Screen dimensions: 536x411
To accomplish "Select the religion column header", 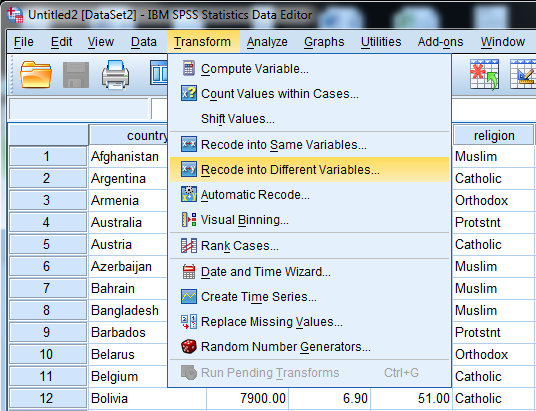I will coord(494,135).
